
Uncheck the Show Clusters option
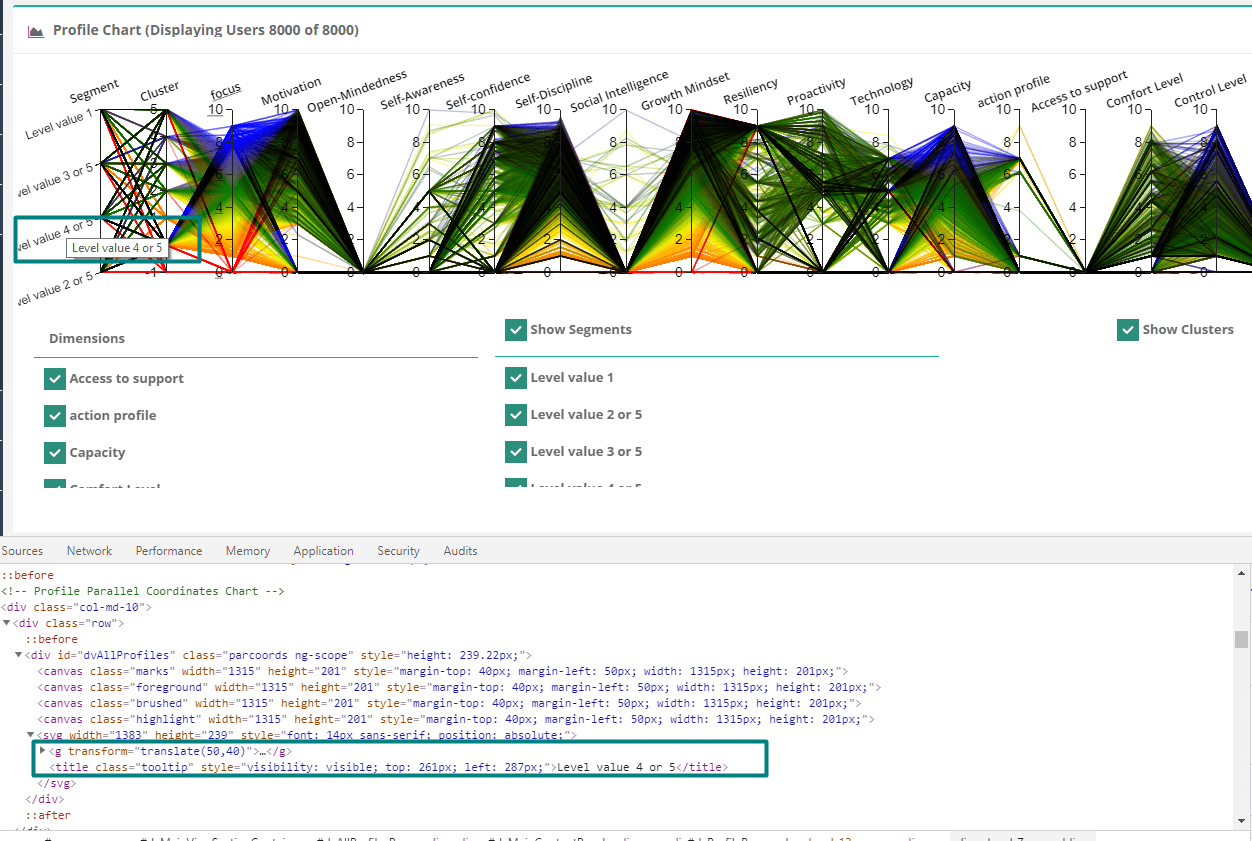1128,329
